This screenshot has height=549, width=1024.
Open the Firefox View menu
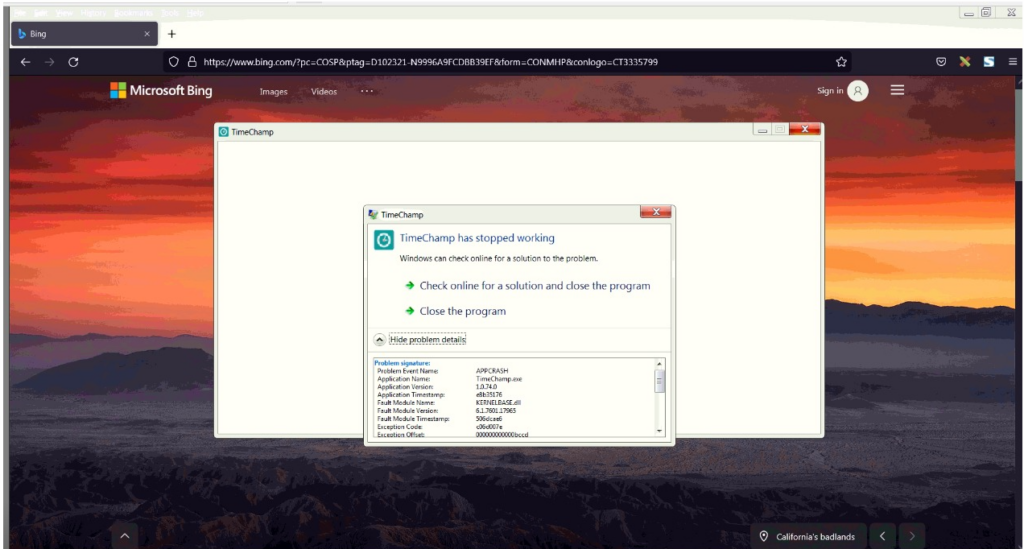click(64, 13)
